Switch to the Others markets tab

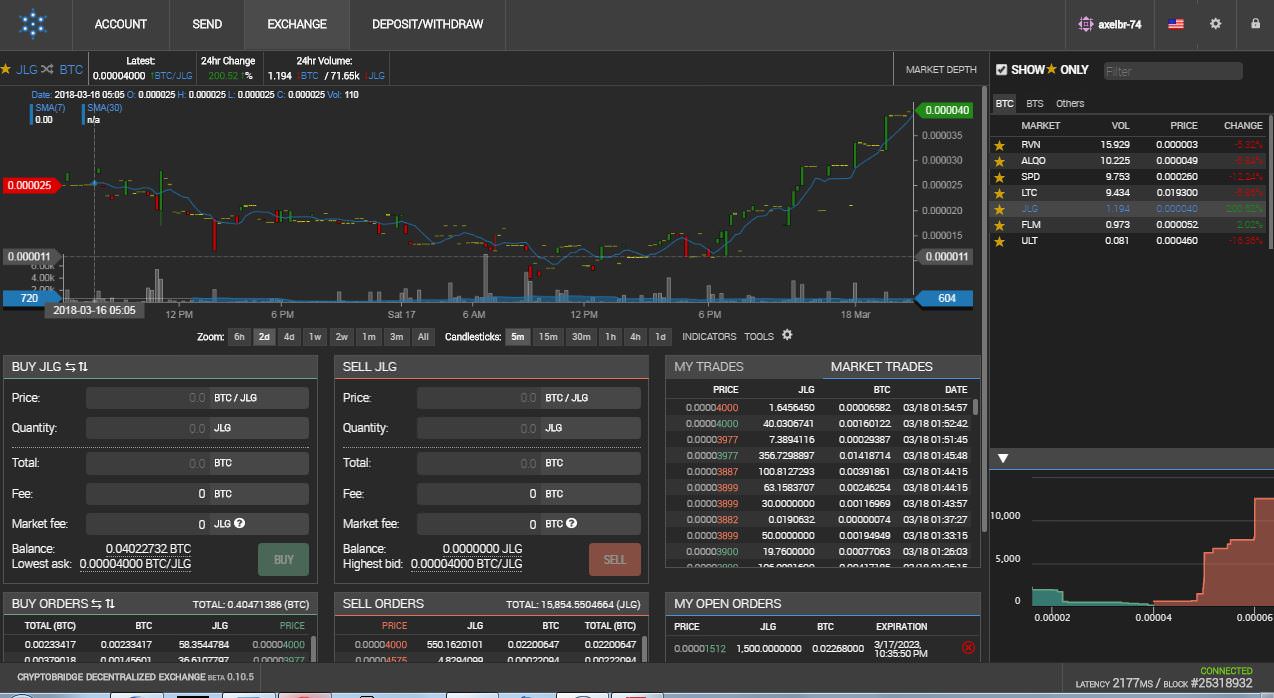(x=1070, y=103)
